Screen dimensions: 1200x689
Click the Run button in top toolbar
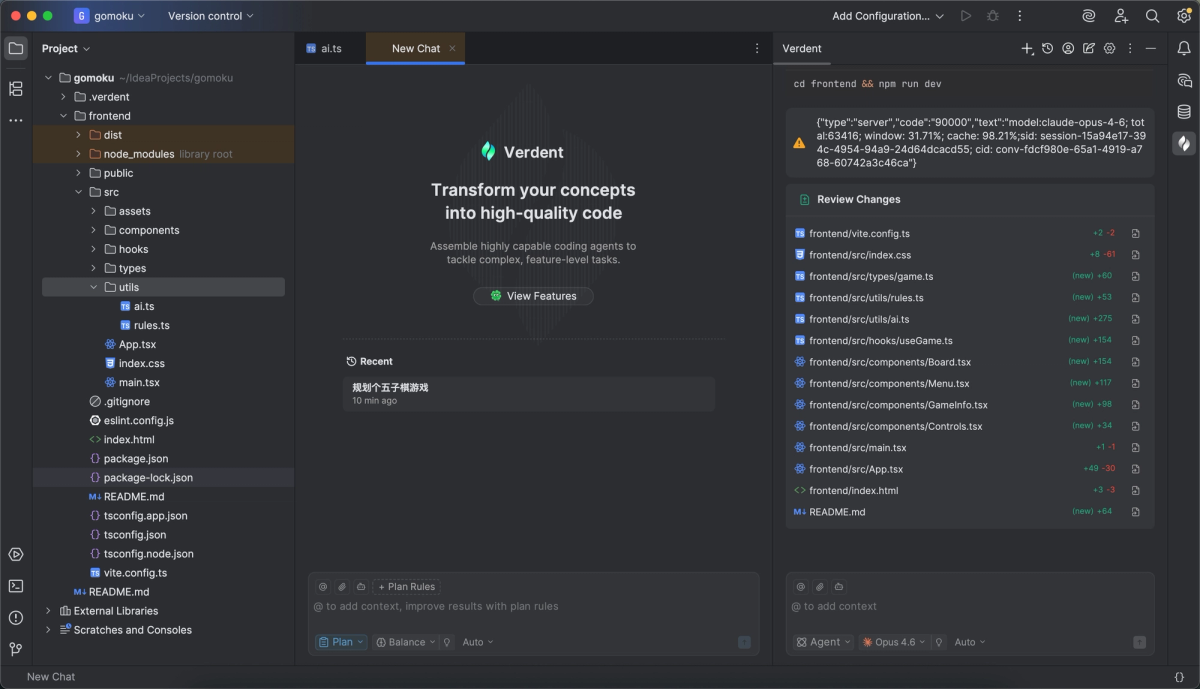coord(965,16)
